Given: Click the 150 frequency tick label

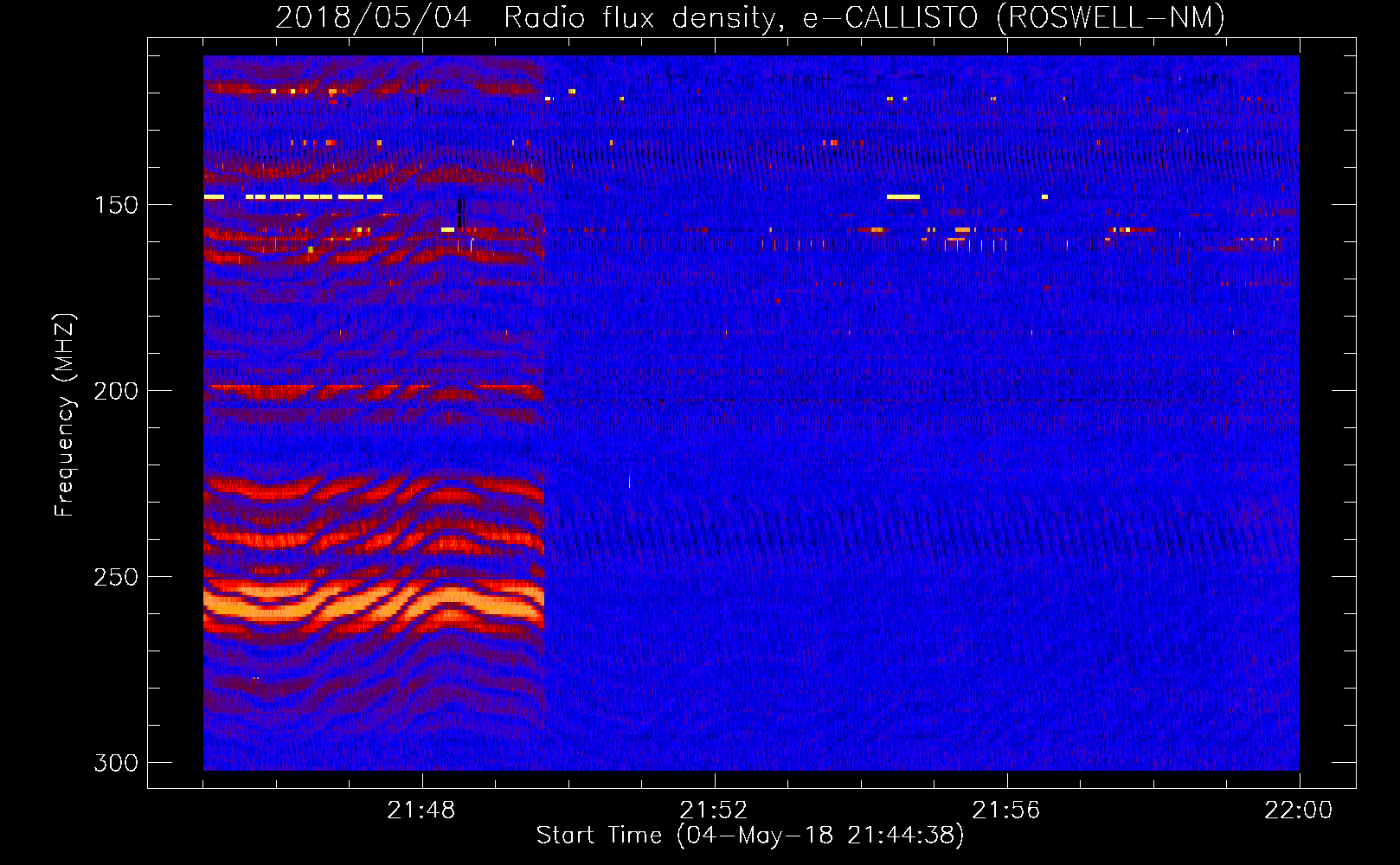Looking at the screenshot, I should point(116,205).
